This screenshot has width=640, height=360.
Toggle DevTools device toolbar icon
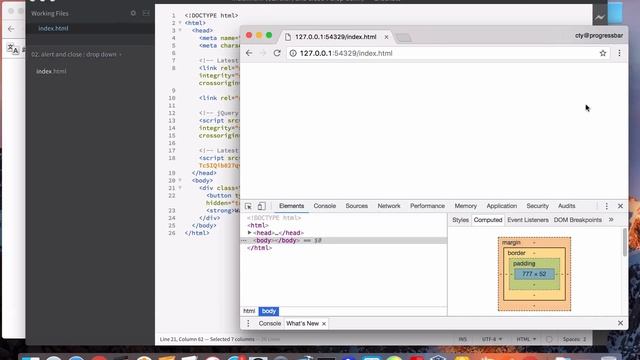pos(261,206)
